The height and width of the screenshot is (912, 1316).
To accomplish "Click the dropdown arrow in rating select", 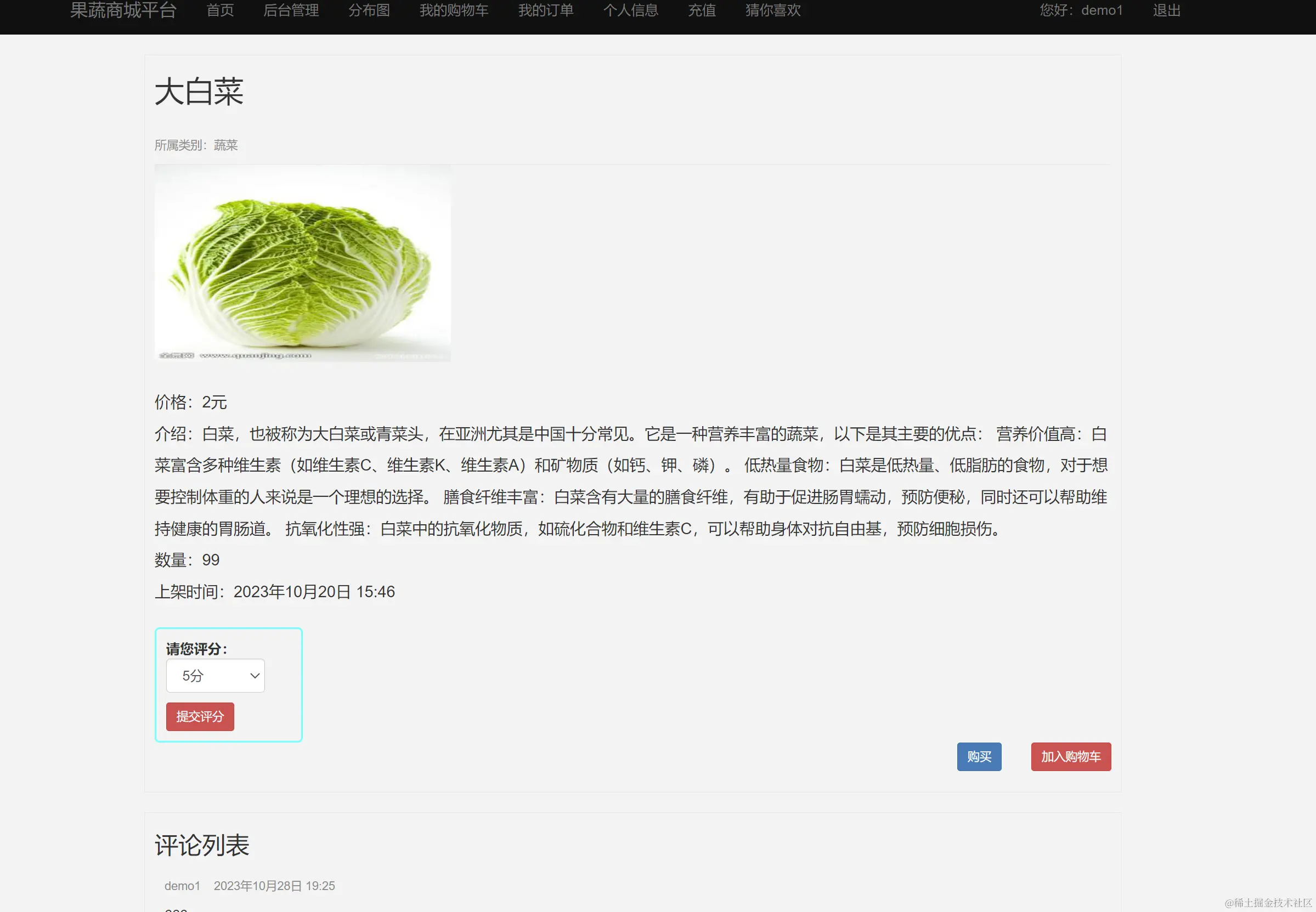I will [x=255, y=676].
